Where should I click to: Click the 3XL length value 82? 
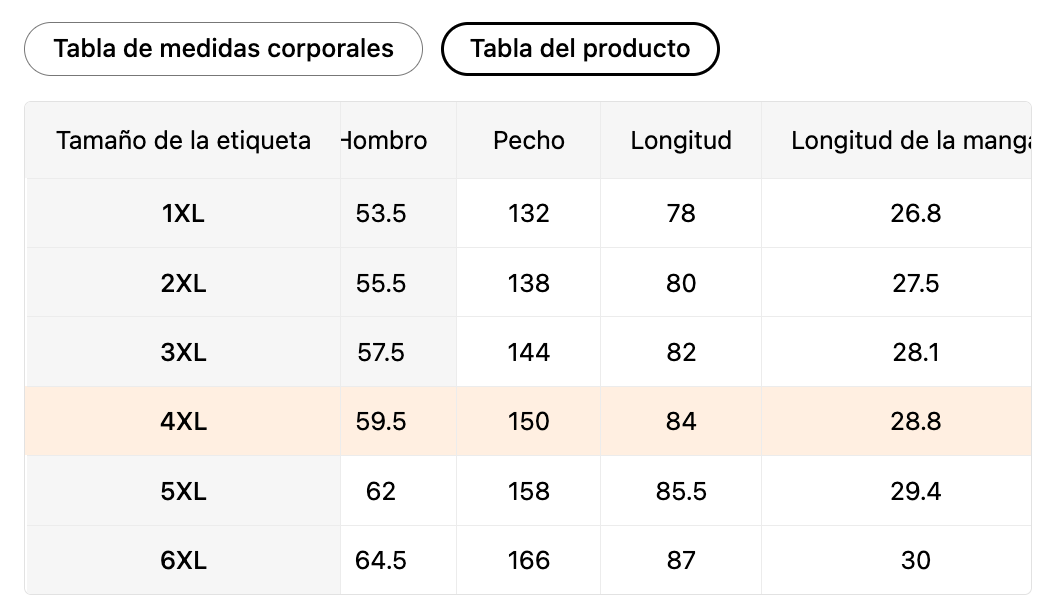(681, 352)
